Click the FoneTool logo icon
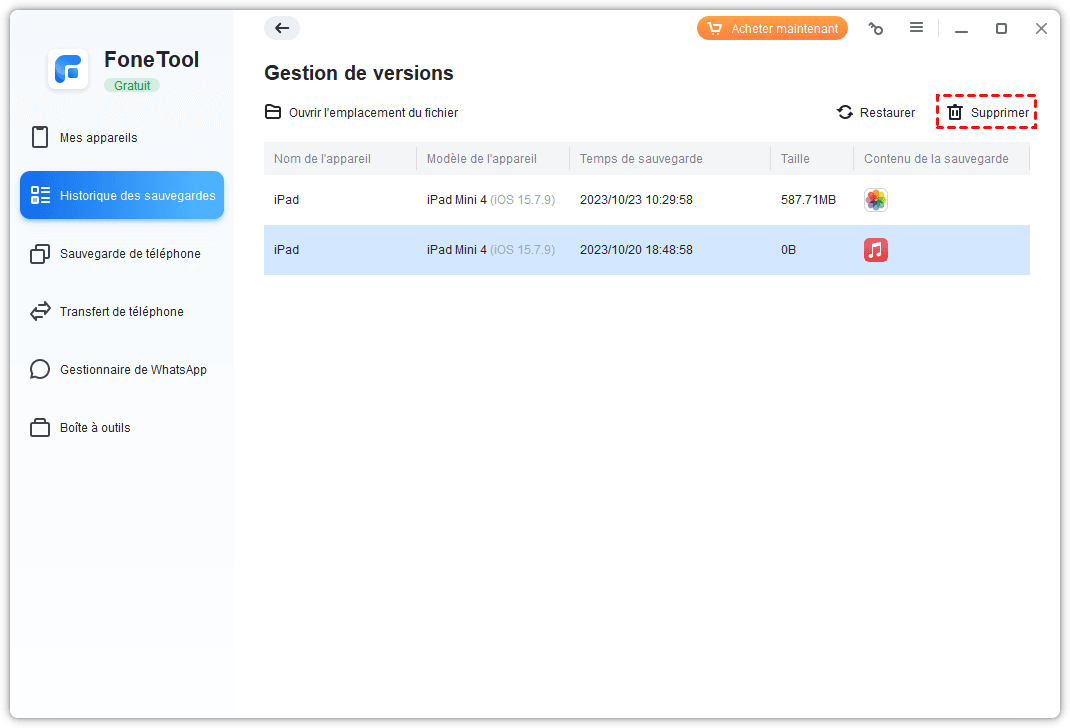 click(68, 70)
